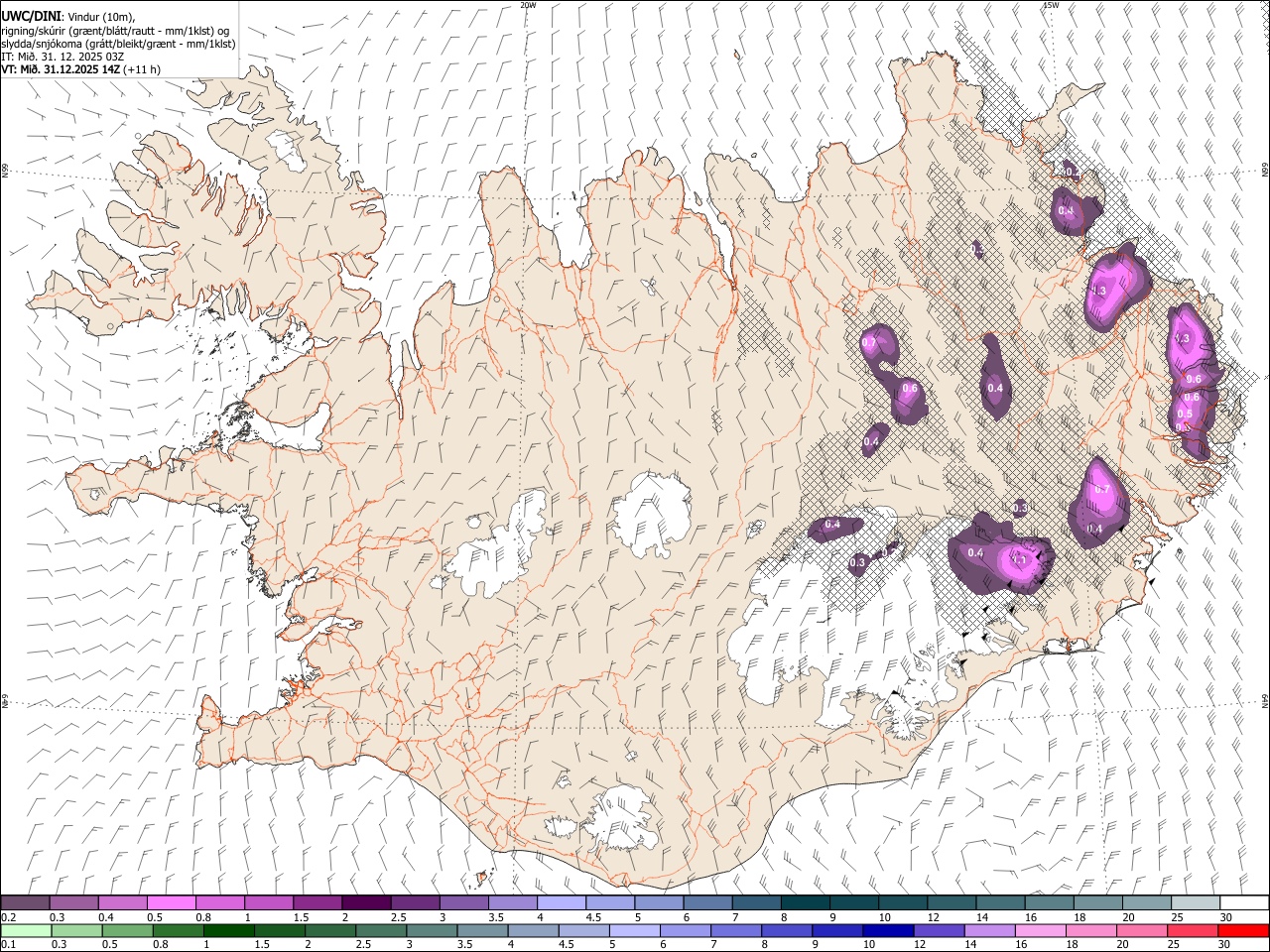
Task: Click the "rigning/skúrir (grænt/blátt/rautt - mm/1klst) og" line
Action: (115, 31)
